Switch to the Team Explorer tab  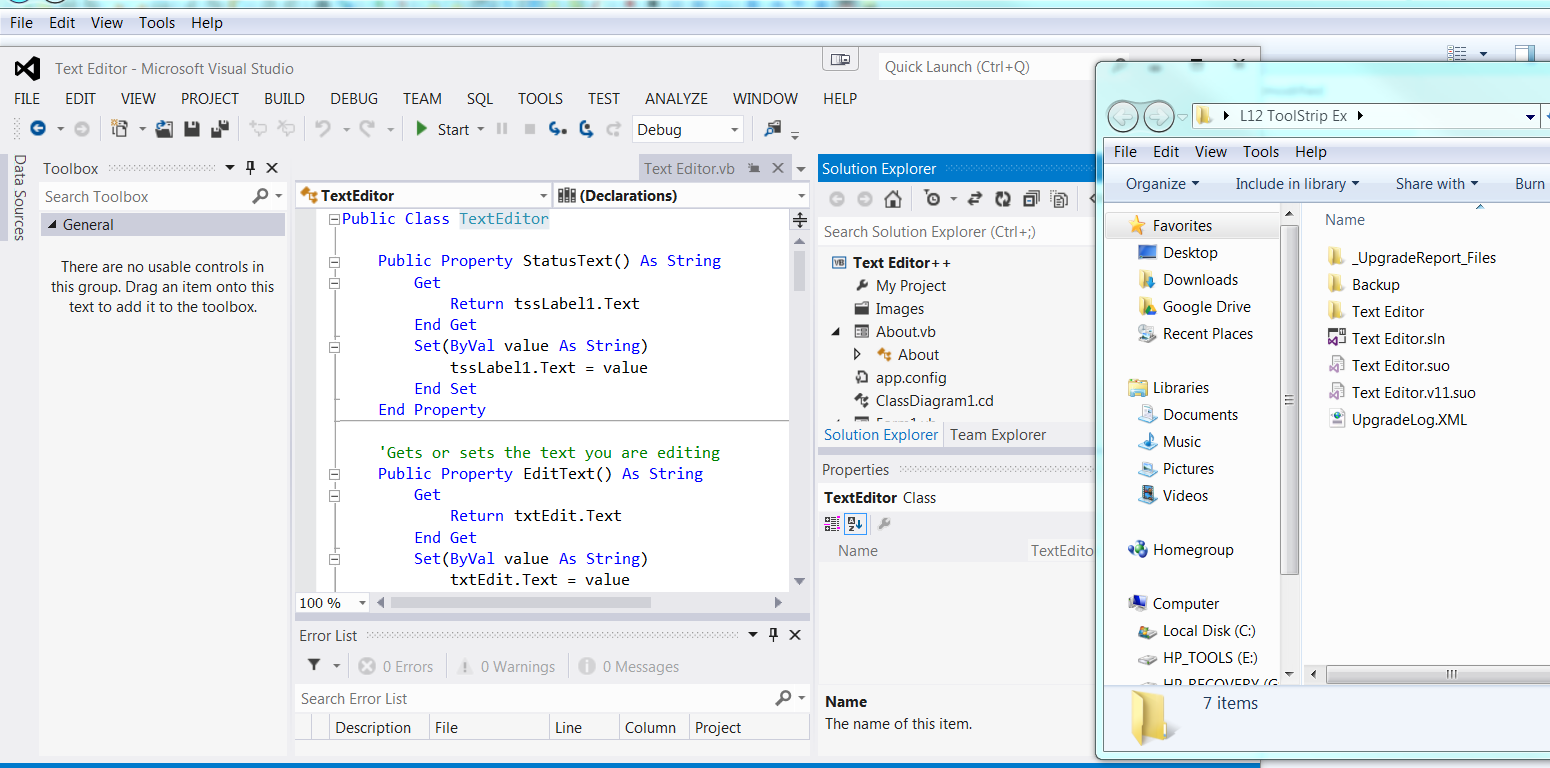coord(997,434)
